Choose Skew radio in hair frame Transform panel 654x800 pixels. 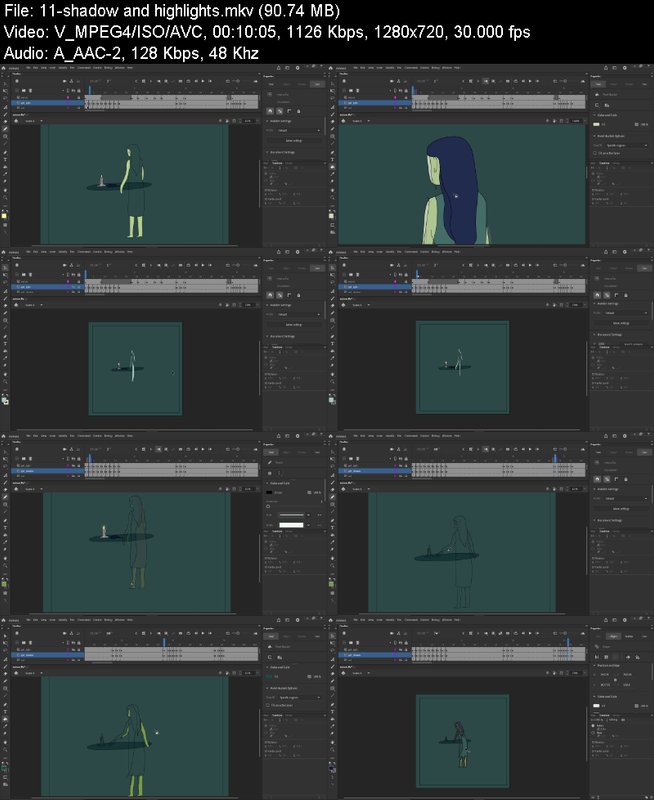tap(593, 180)
